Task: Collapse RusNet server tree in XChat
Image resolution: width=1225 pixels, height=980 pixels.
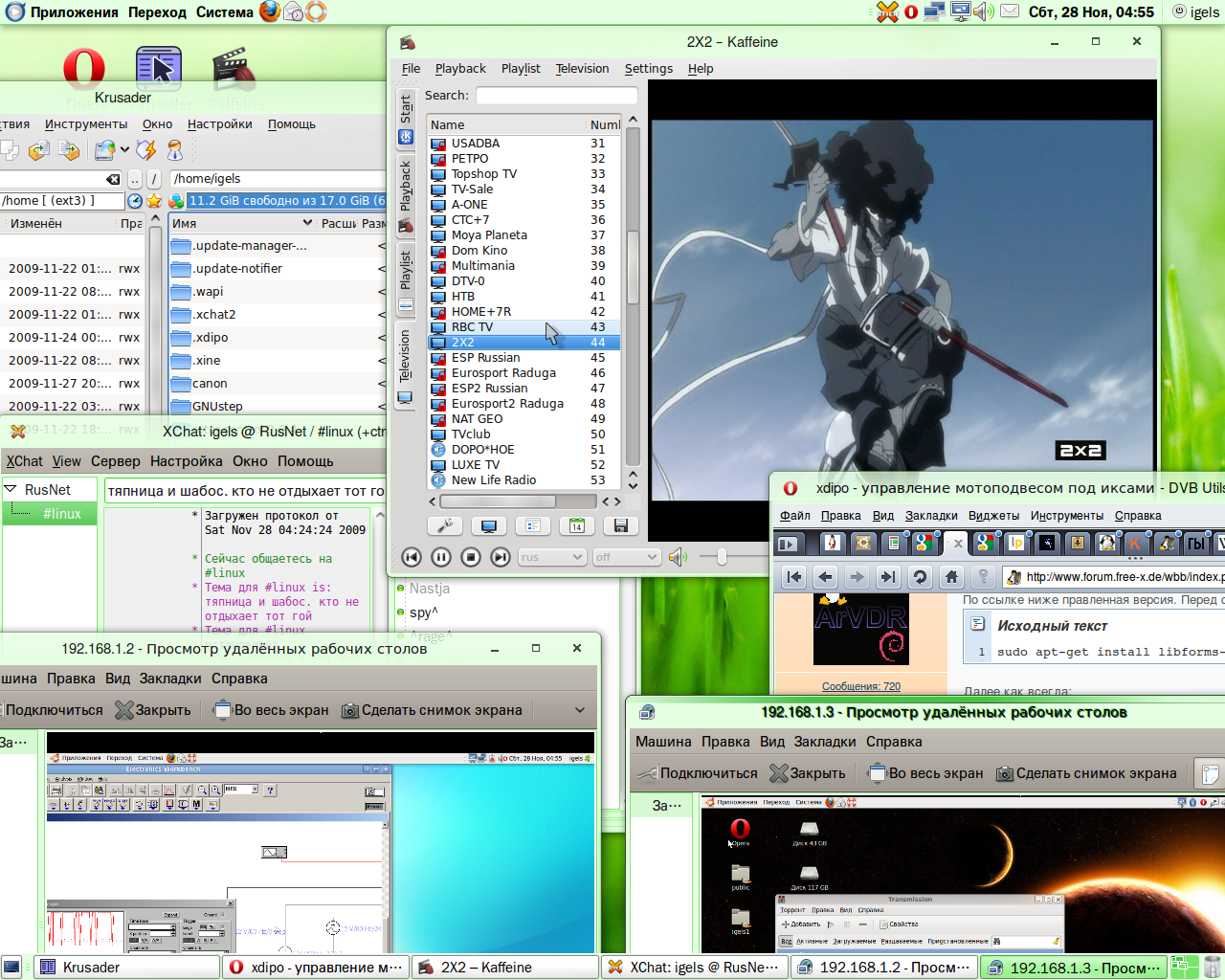Action: [x=11, y=489]
